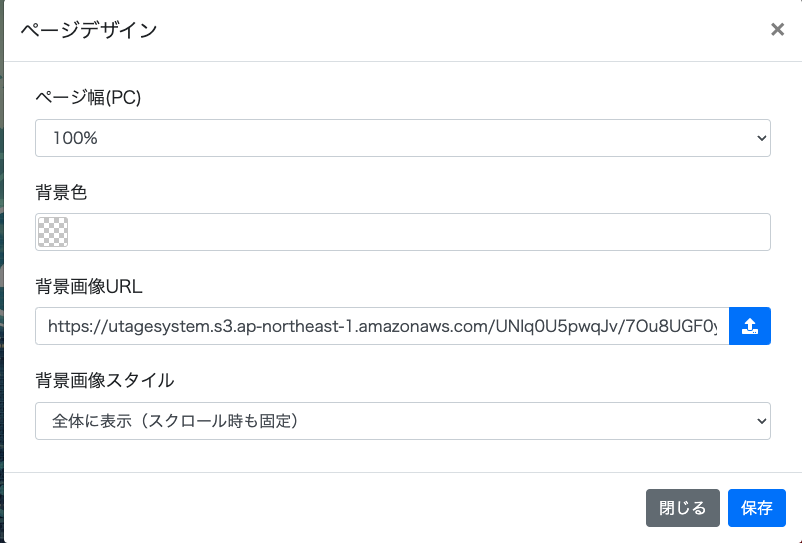Click the 背景画像URL label
The width and height of the screenshot is (802, 543).
(89, 286)
